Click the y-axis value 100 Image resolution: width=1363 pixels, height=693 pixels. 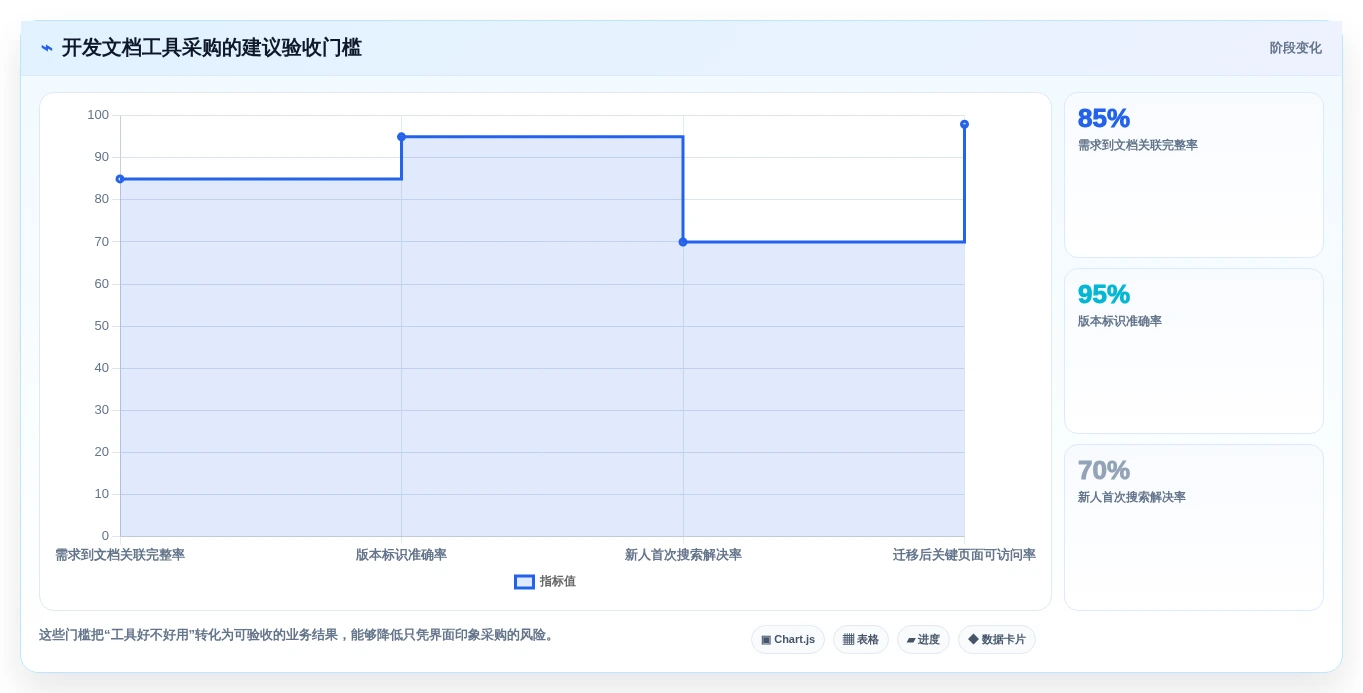98,115
